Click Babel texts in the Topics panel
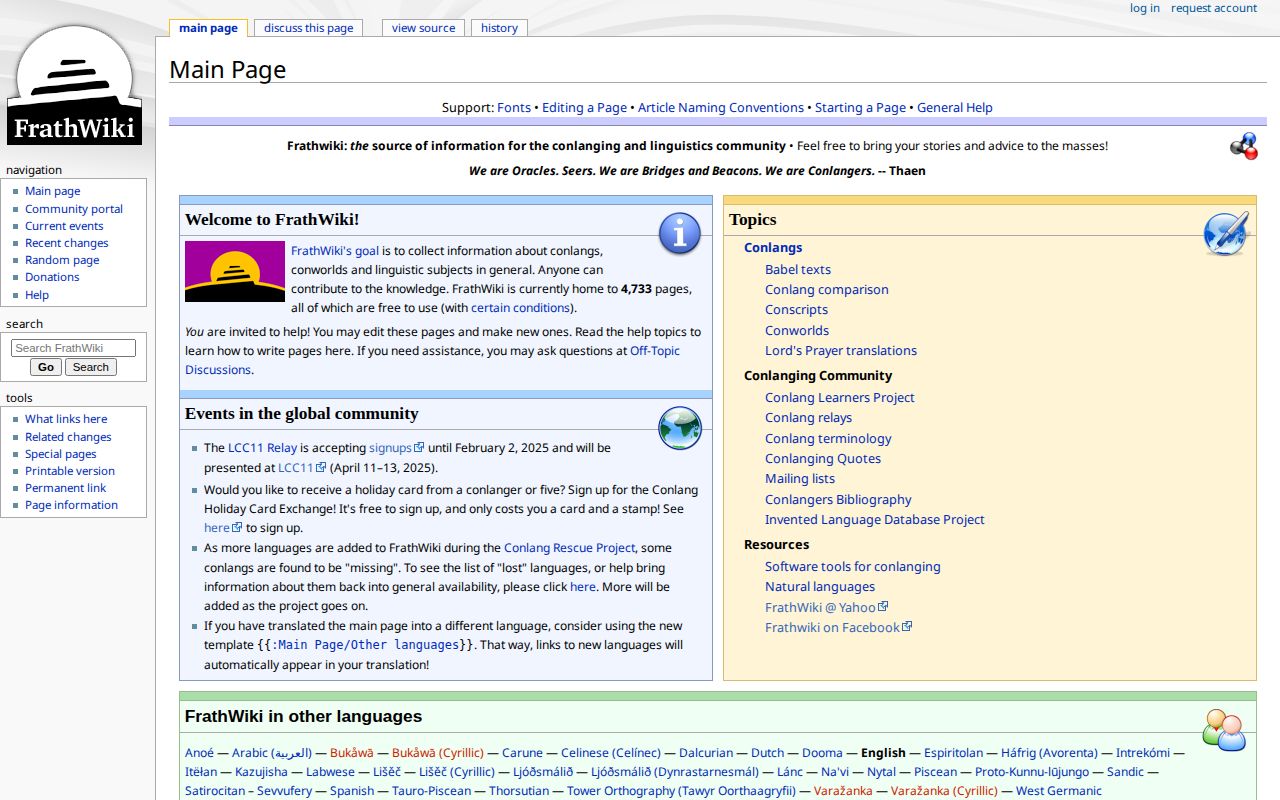Viewport: 1280px width, 800px height. (x=797, y=269)
